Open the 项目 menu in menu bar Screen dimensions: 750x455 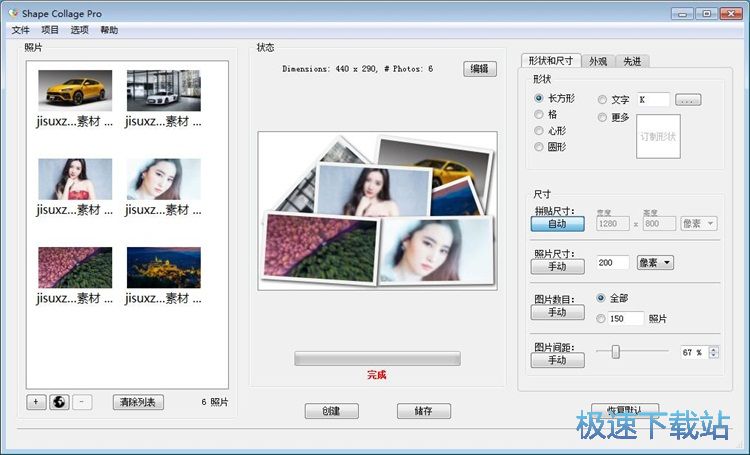tap(50, 30)
